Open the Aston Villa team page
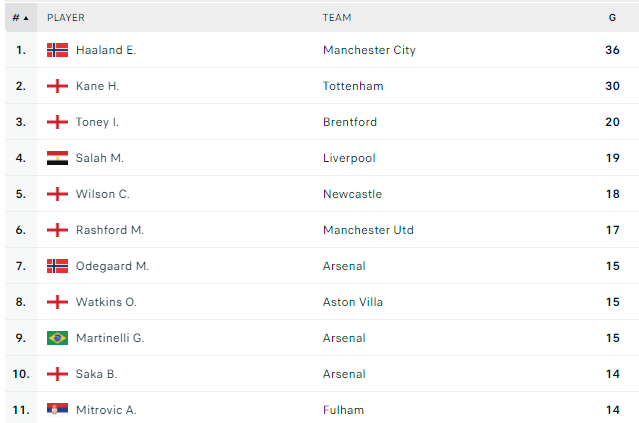 pos(353,302)
